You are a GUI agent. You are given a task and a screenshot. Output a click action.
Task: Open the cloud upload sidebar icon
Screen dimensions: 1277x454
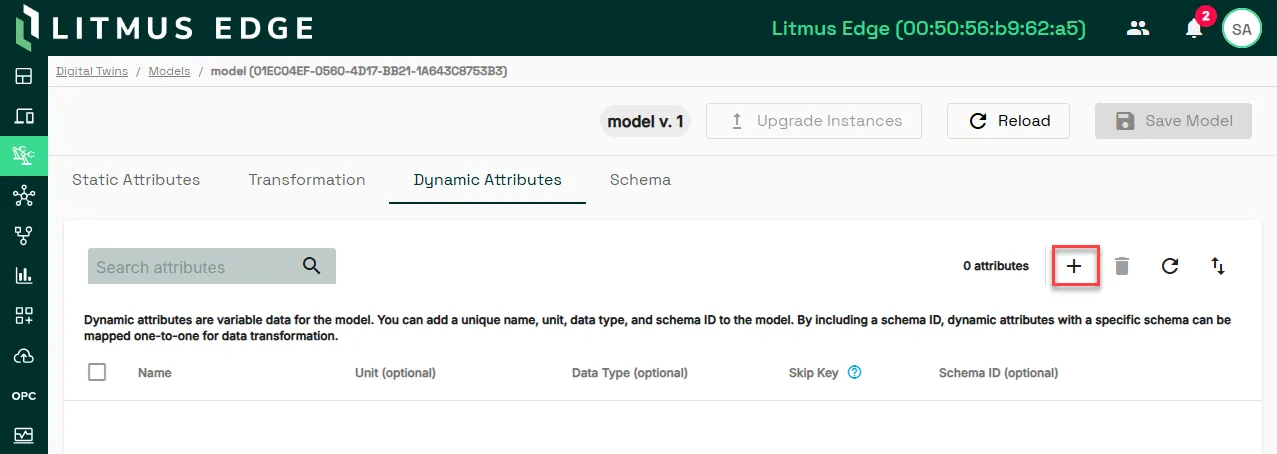[x=23, y=356]
